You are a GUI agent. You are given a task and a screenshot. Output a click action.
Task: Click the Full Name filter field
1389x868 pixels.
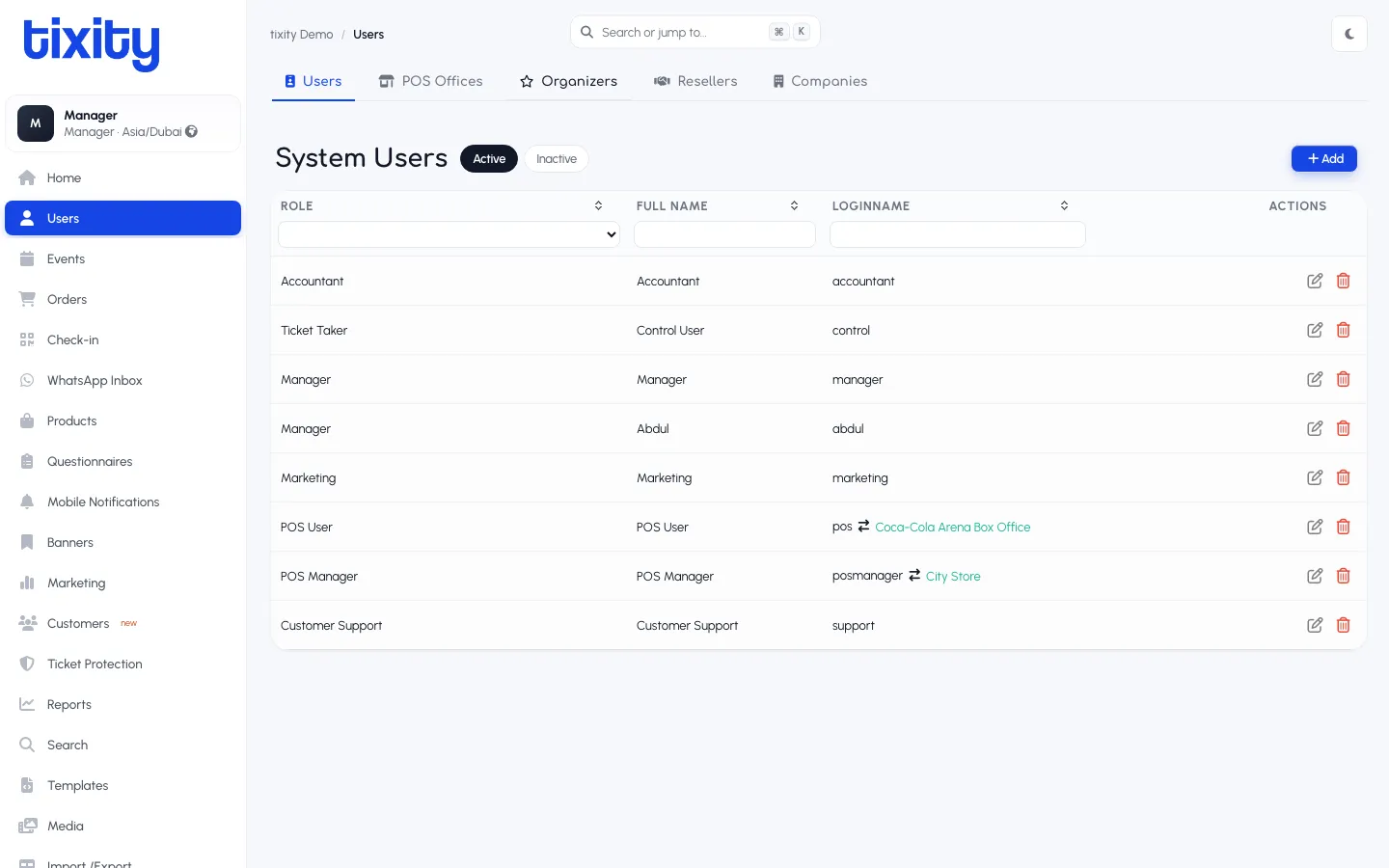724,234
